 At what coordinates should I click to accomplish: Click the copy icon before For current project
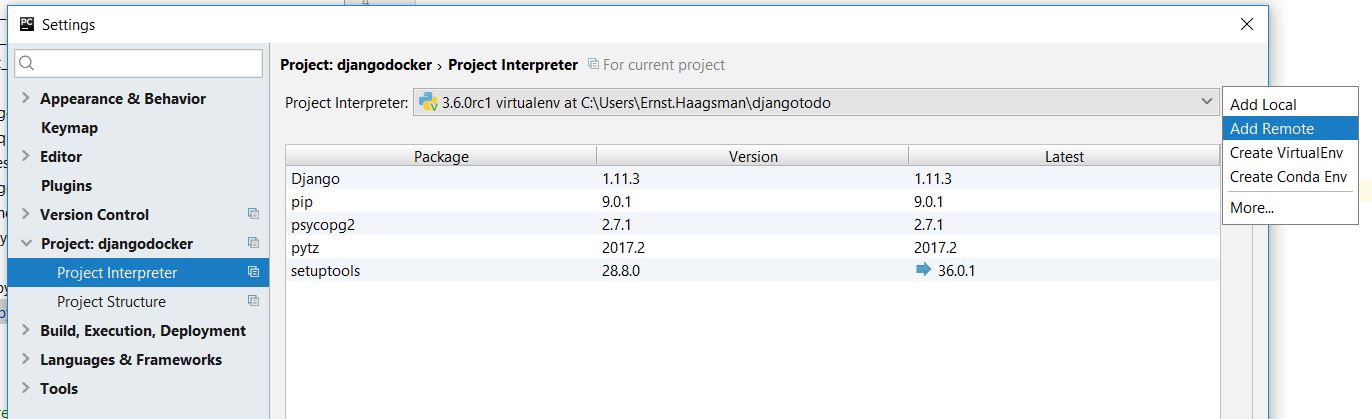pos(594,64)
